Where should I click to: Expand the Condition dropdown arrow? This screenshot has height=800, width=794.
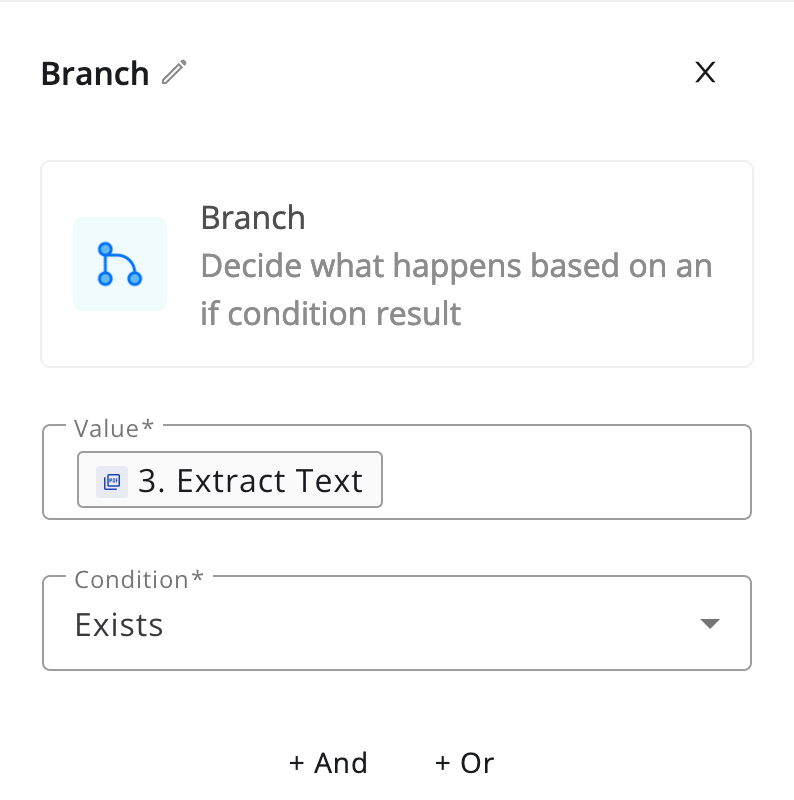coord(709,624)
